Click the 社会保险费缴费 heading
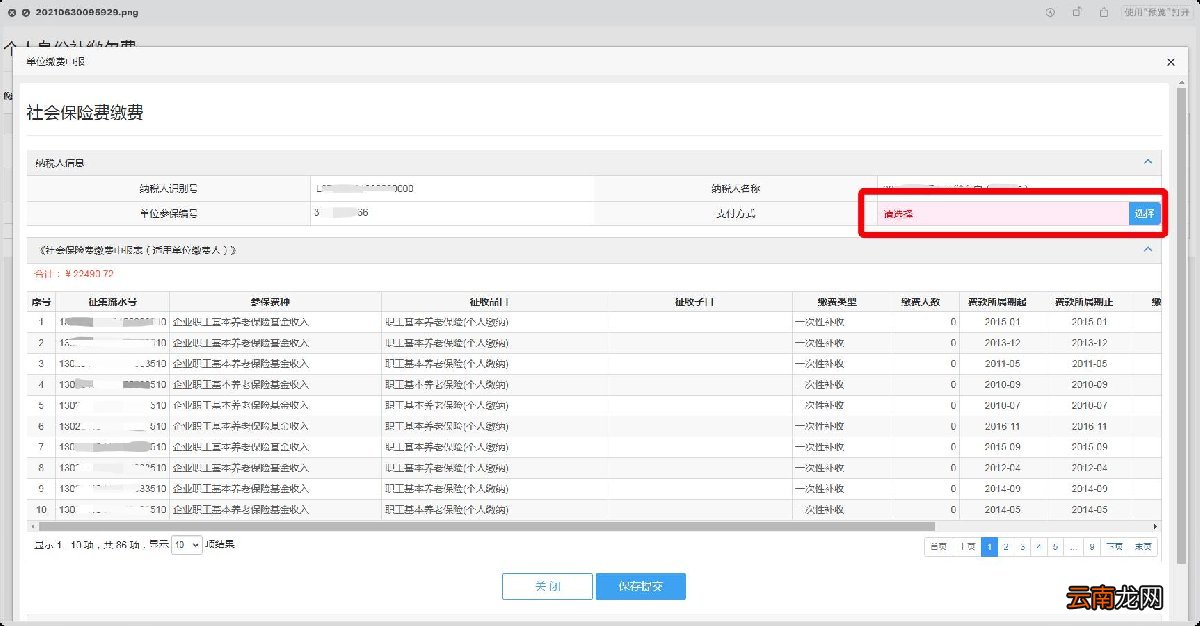1200x626 pixels. 85,113
